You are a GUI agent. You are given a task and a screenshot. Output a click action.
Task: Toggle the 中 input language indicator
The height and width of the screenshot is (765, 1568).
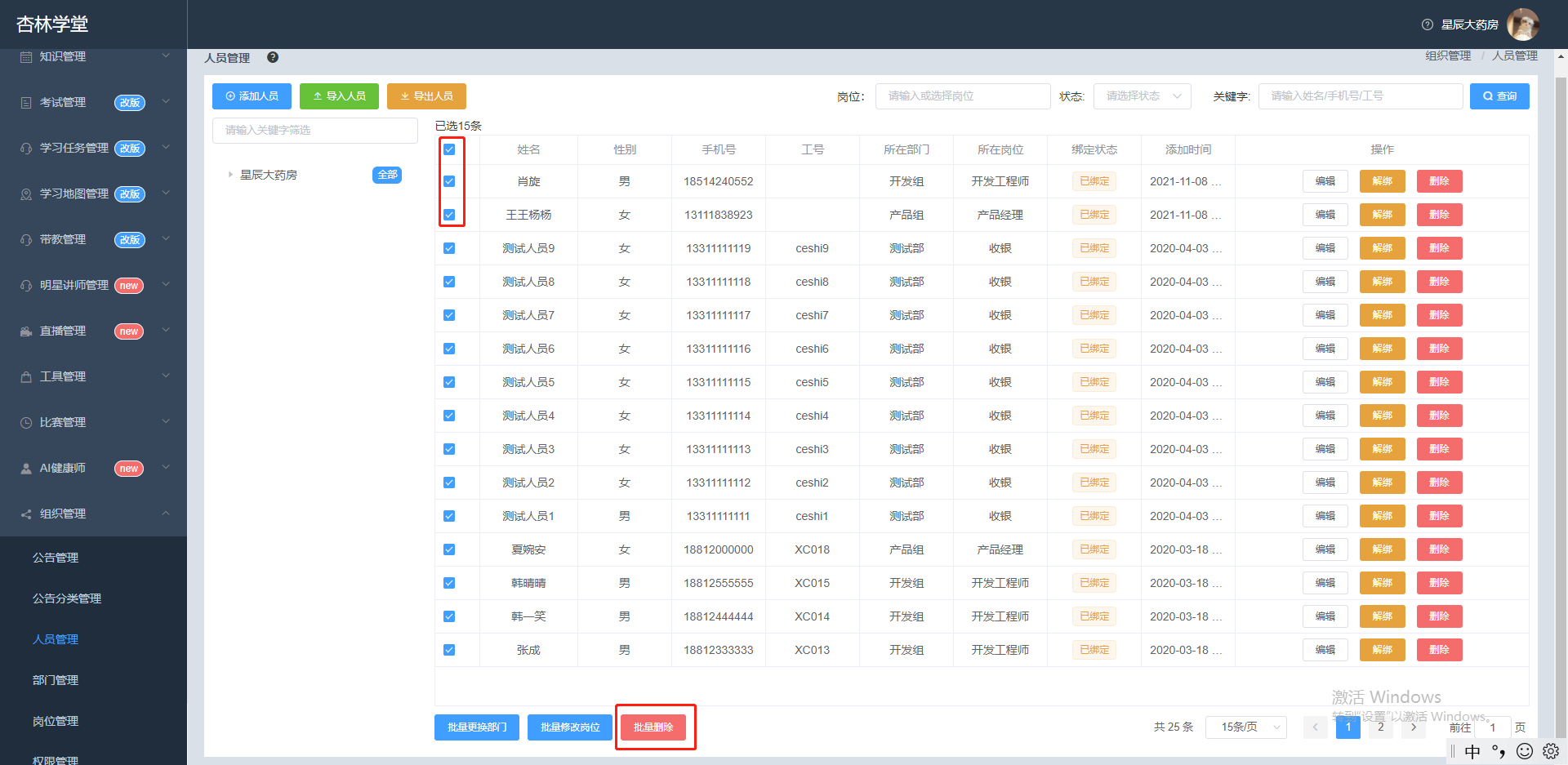(1472, 751)
